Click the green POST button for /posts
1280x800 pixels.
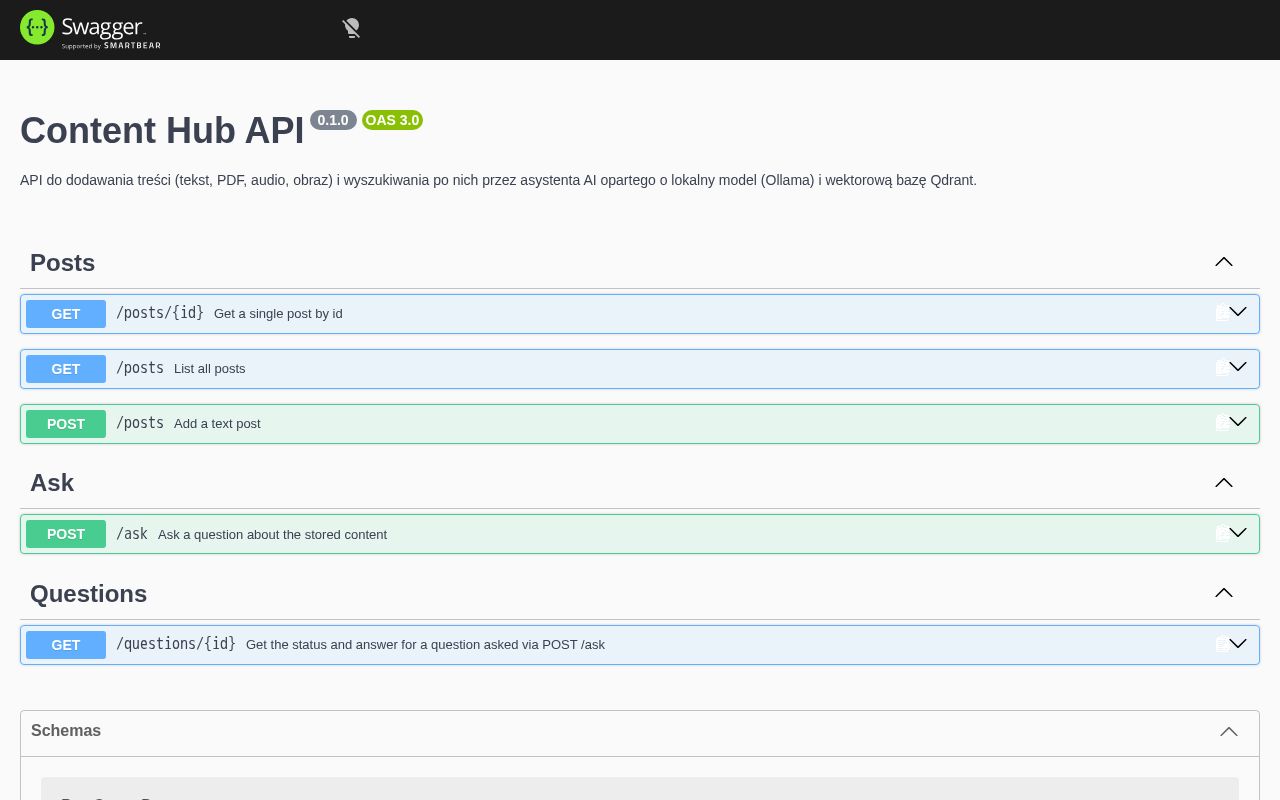tap(66, 424)
